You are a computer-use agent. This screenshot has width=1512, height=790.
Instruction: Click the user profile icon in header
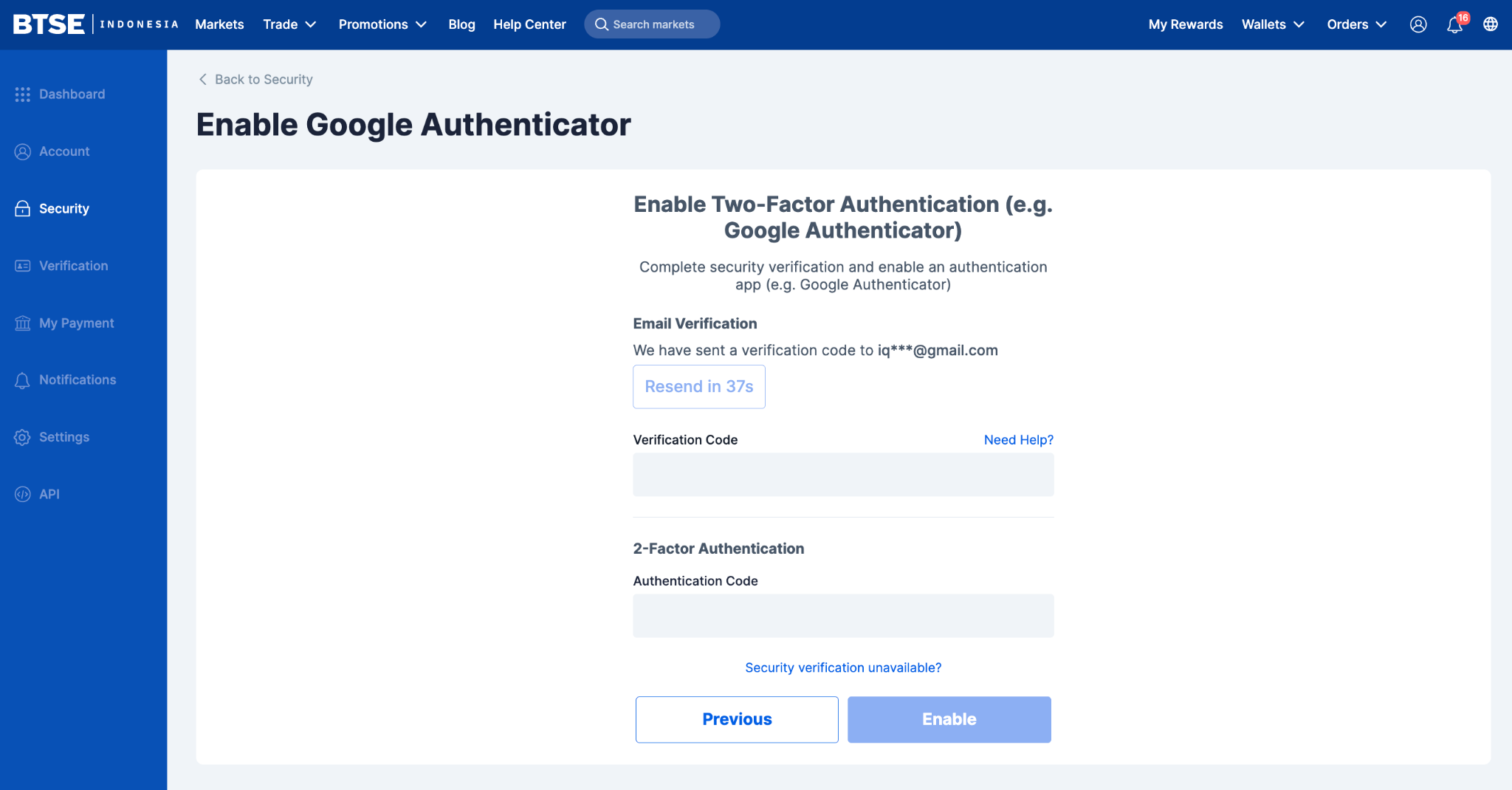point(1418,24)
